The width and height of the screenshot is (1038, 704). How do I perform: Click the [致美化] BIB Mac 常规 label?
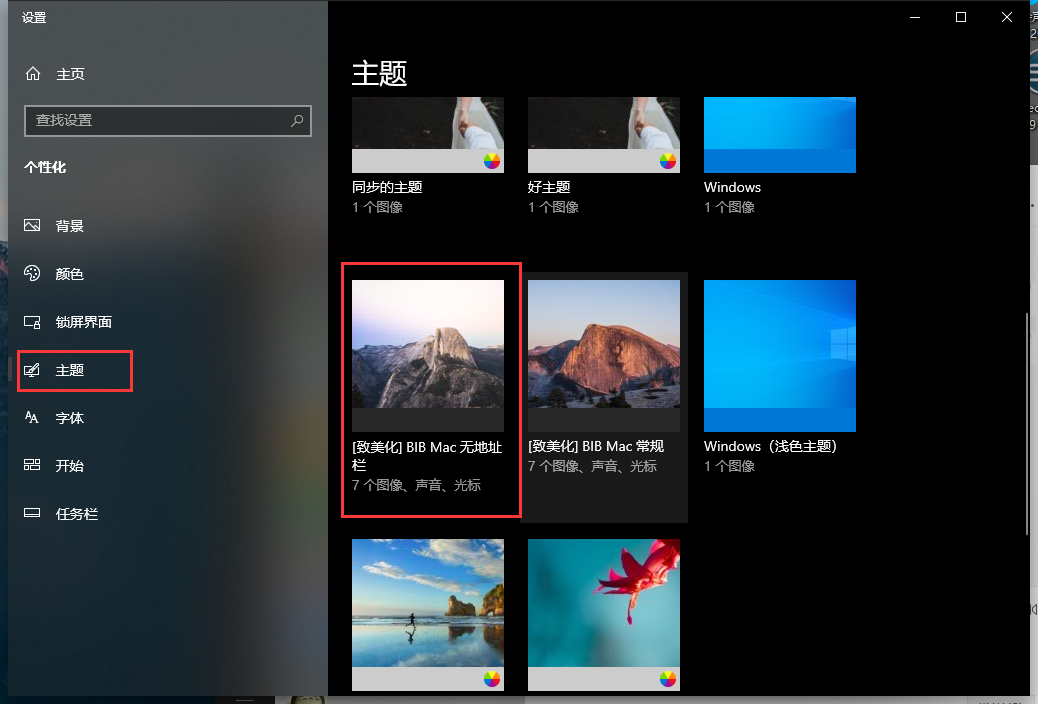(x=596, y=446)
